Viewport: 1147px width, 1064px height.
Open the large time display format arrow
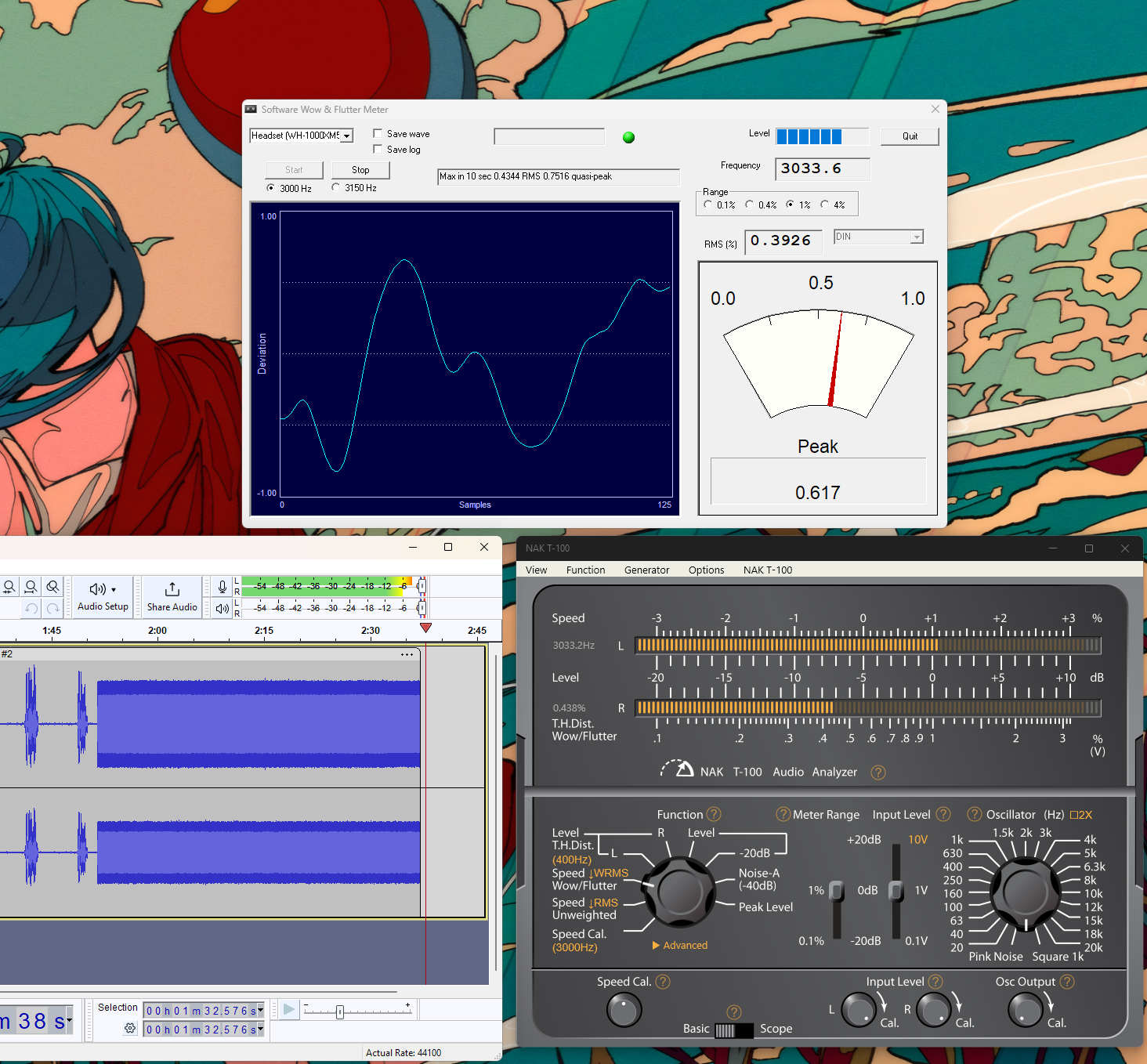pos(70,1020)
